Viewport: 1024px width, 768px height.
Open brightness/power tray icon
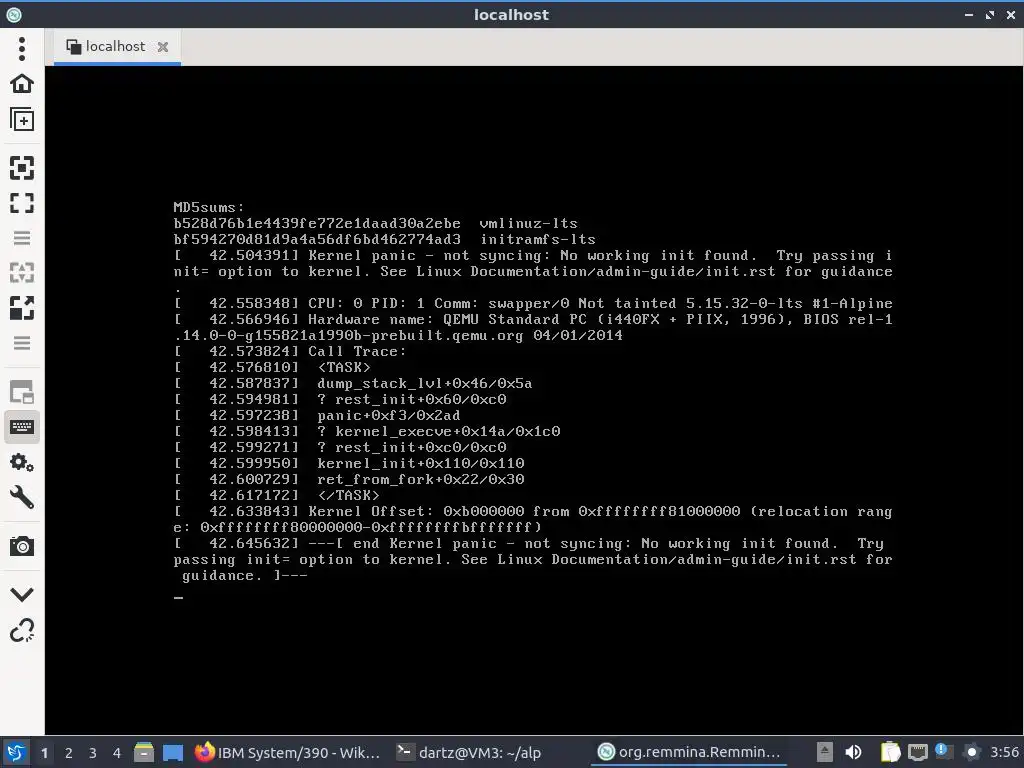[972, 752]
